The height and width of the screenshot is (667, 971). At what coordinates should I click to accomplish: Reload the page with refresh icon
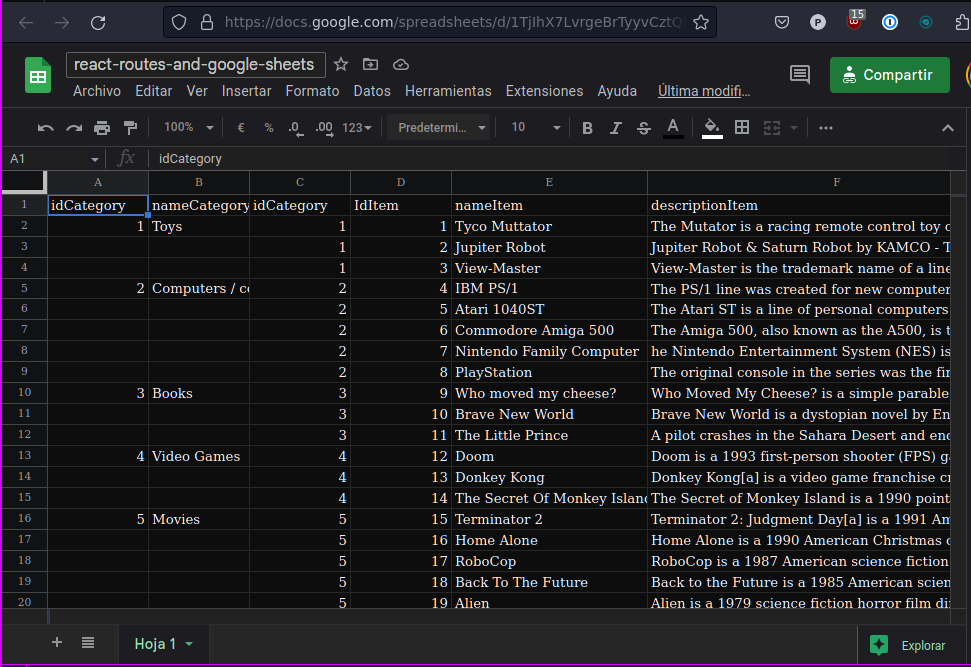[x=98, y=23]
